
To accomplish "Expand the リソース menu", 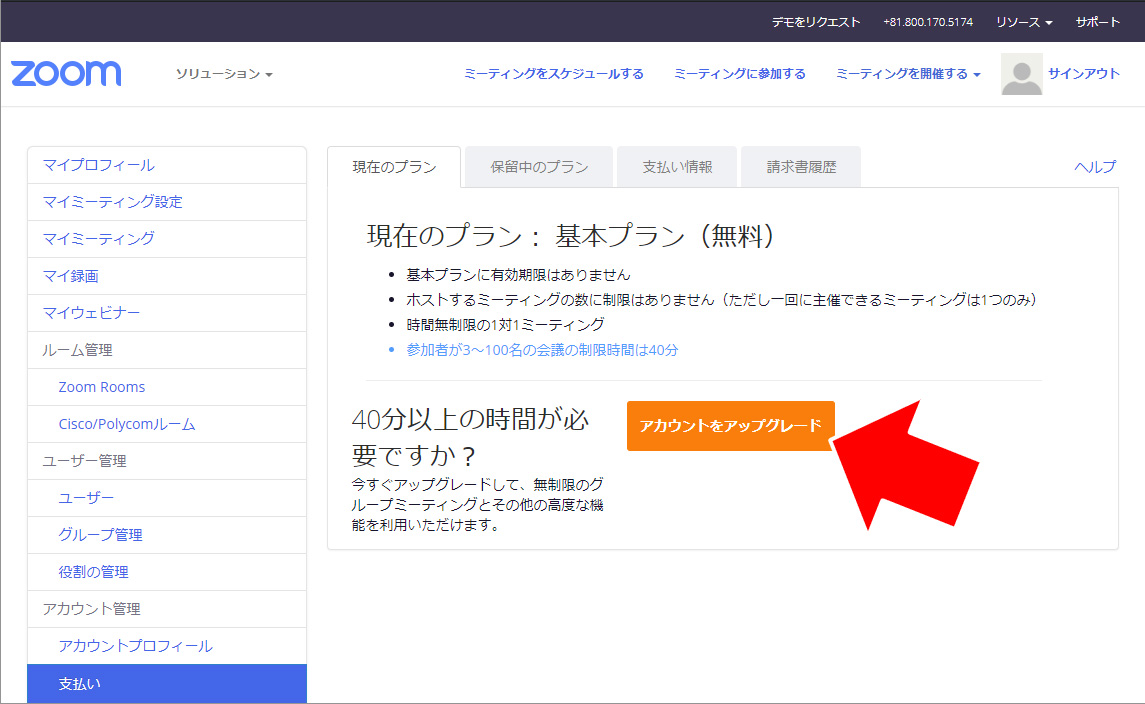I will 1023,22.
